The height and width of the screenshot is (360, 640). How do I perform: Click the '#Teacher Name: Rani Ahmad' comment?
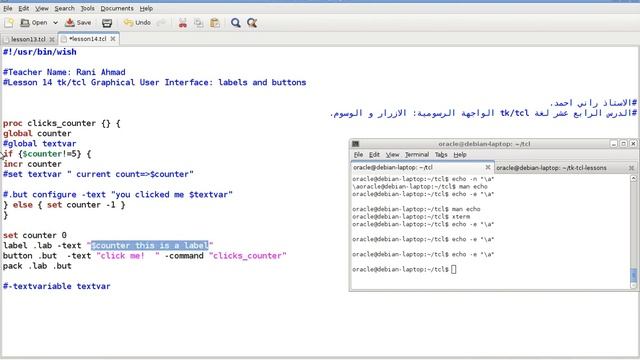64,72
